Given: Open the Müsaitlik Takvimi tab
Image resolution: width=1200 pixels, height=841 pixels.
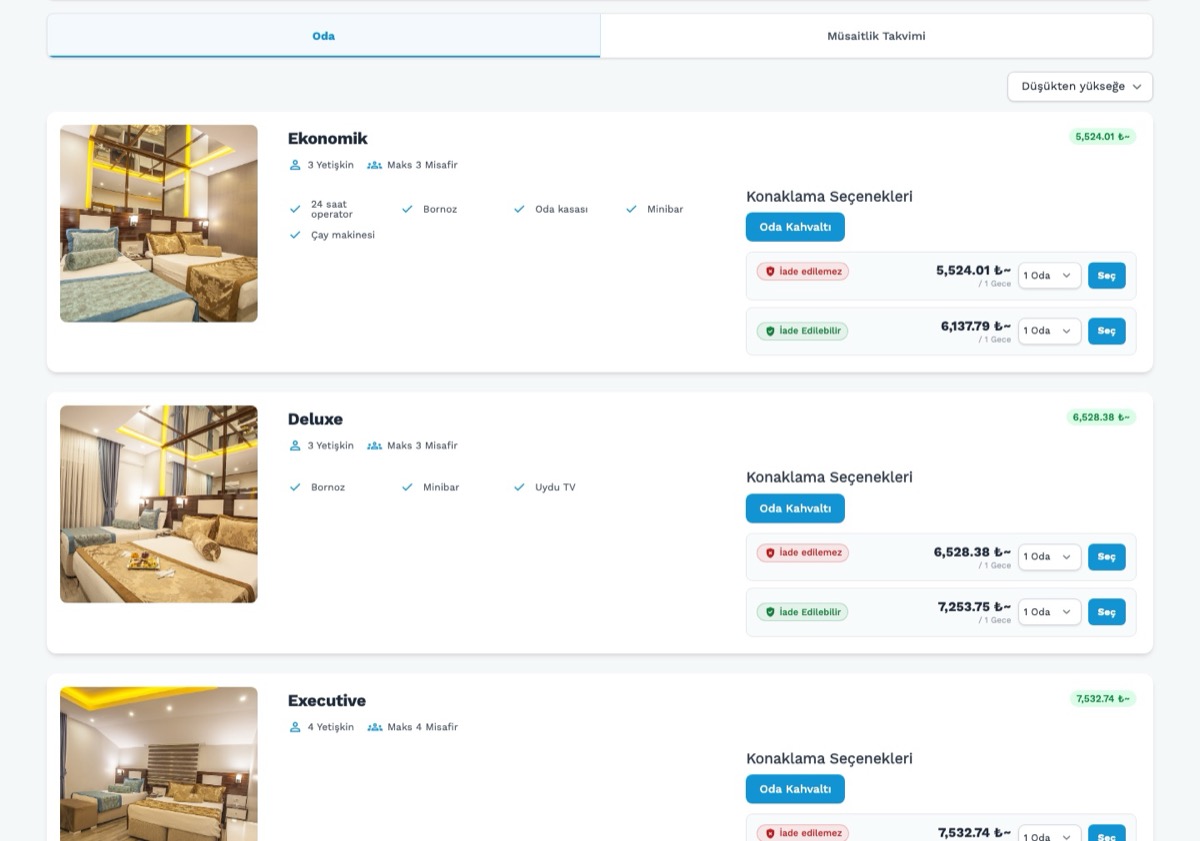Looking at the screenshot, I should pyautogui.click(x=876, y=36).
